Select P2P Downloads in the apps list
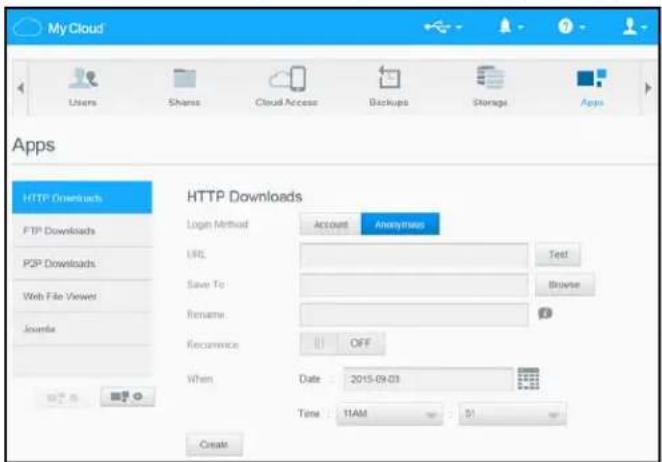This screenshot has width=662, height=462. pos(82,264)
